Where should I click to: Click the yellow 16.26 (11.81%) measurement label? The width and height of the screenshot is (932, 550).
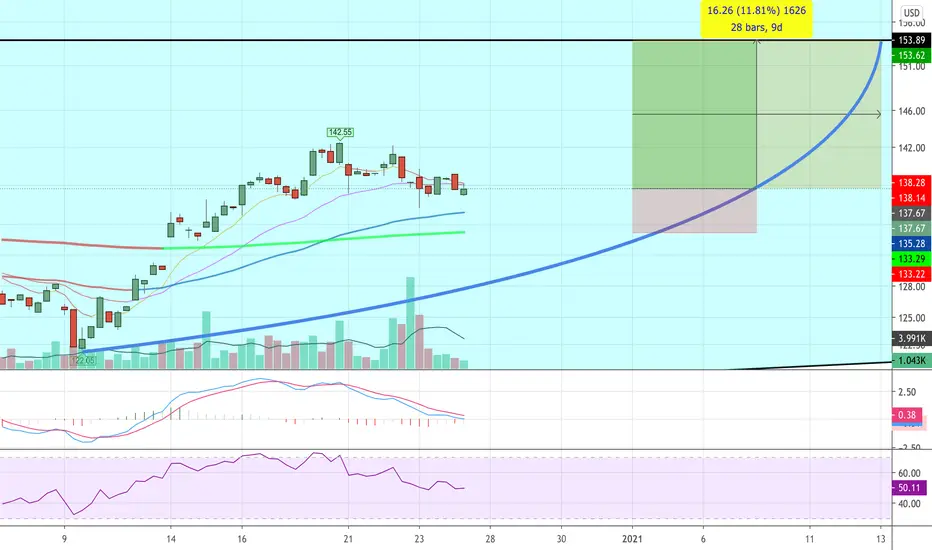click(756, 18)
